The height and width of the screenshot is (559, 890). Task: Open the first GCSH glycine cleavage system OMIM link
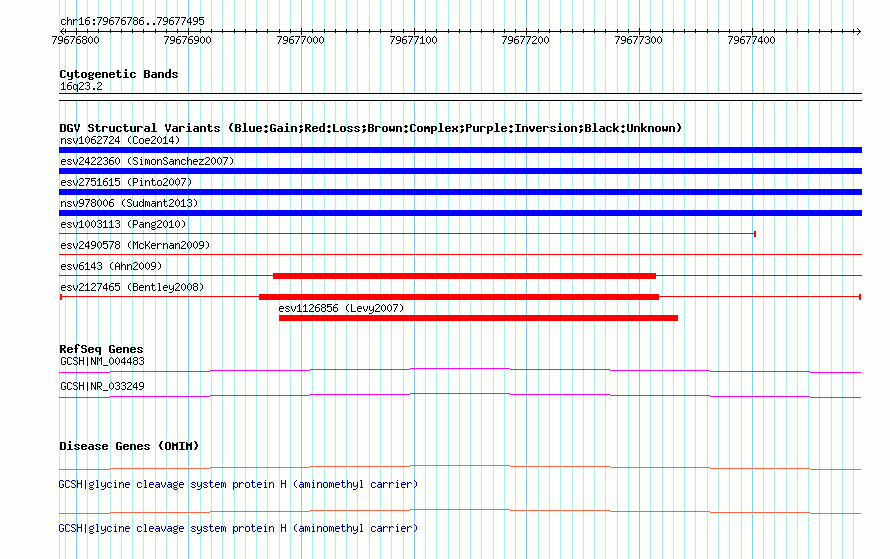coord(238,484)
